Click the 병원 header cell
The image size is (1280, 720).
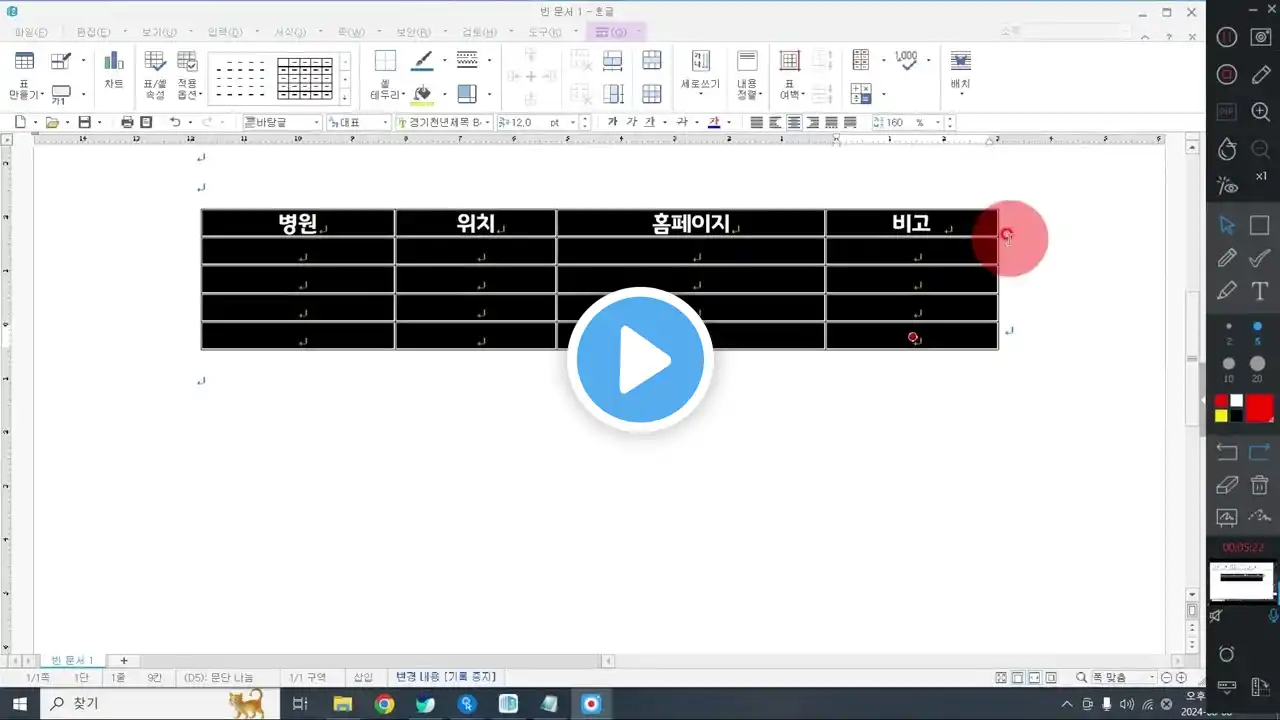298,223
